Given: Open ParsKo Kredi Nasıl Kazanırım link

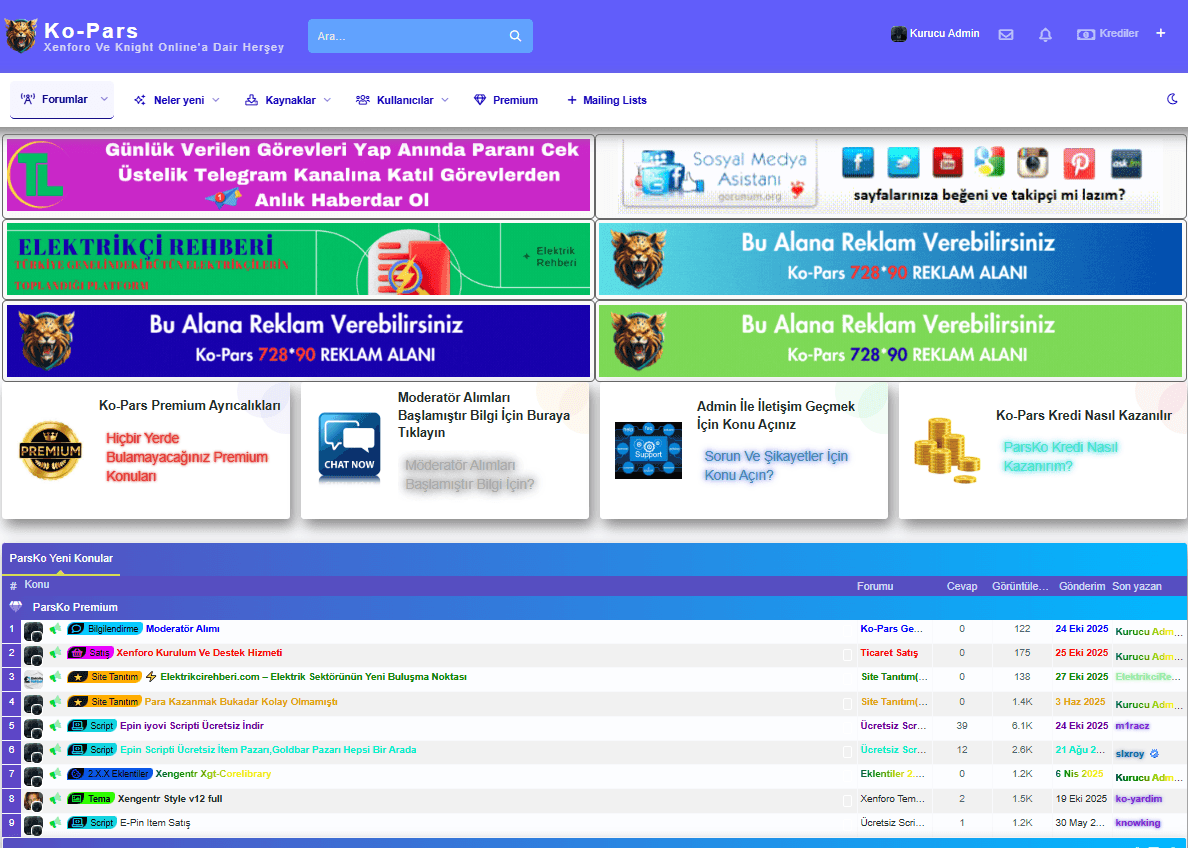Looking at the screenshot, I should pyautogui.click(x=1060, y=456).
